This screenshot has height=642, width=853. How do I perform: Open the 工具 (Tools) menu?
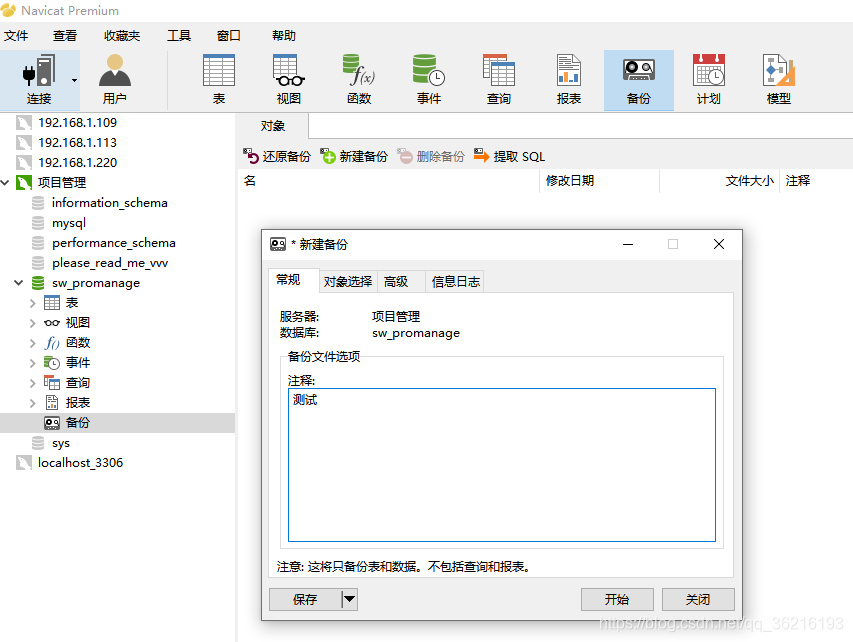click(x=178, y=36)
